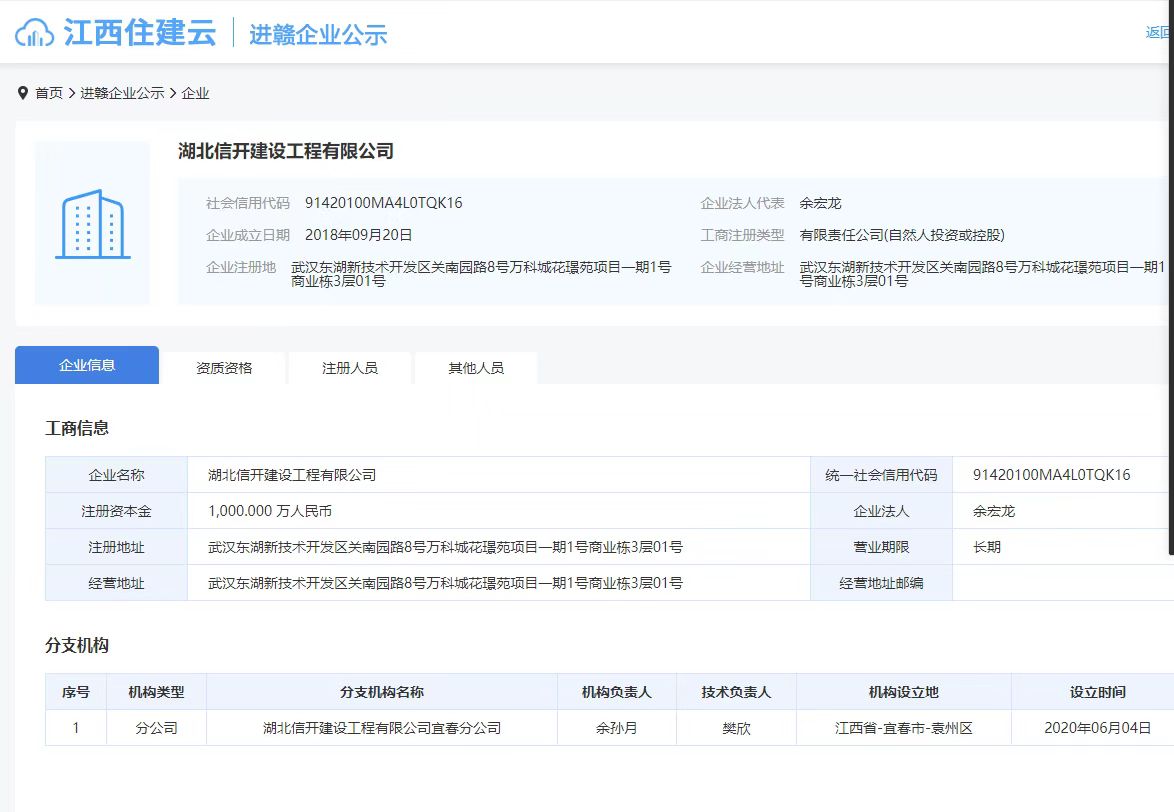Viewport: 1174px width, 812px height.
Task: Click the 工商信息 section heading
Action: [77, 428]
